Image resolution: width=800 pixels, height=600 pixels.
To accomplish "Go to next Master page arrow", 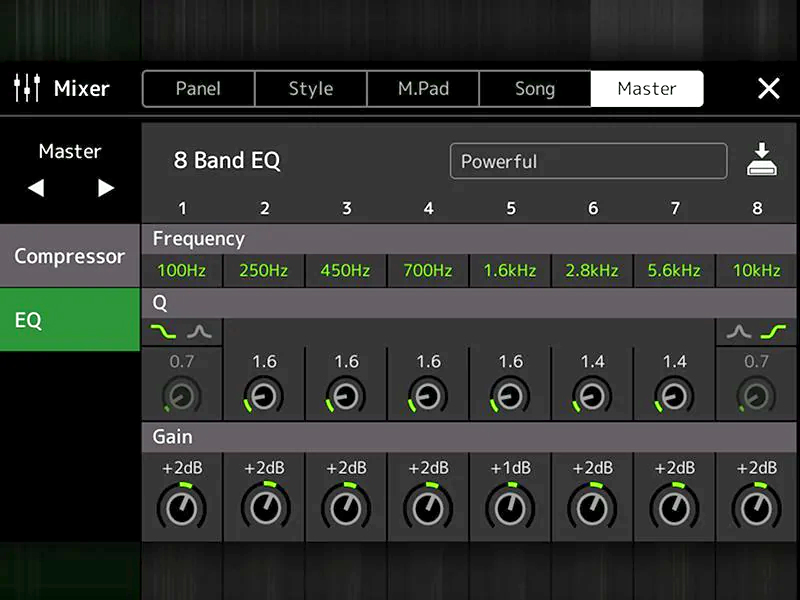I will tap(106, 188).
